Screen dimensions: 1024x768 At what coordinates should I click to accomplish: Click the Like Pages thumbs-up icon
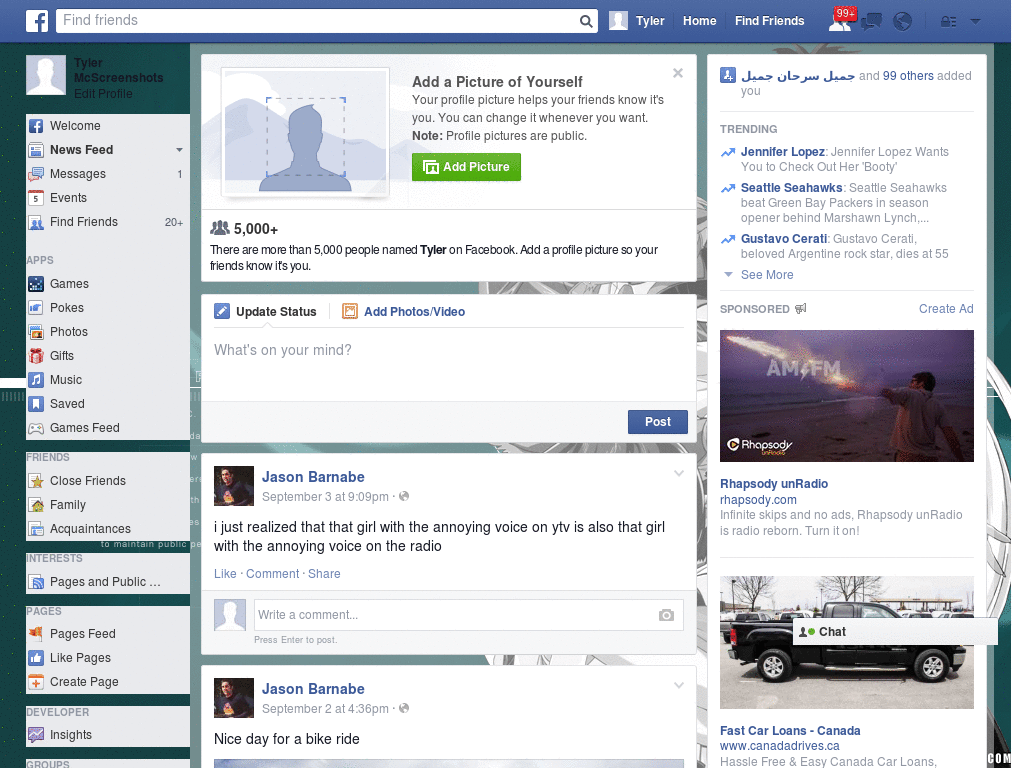pyautogui.click(x=36, y=658)
